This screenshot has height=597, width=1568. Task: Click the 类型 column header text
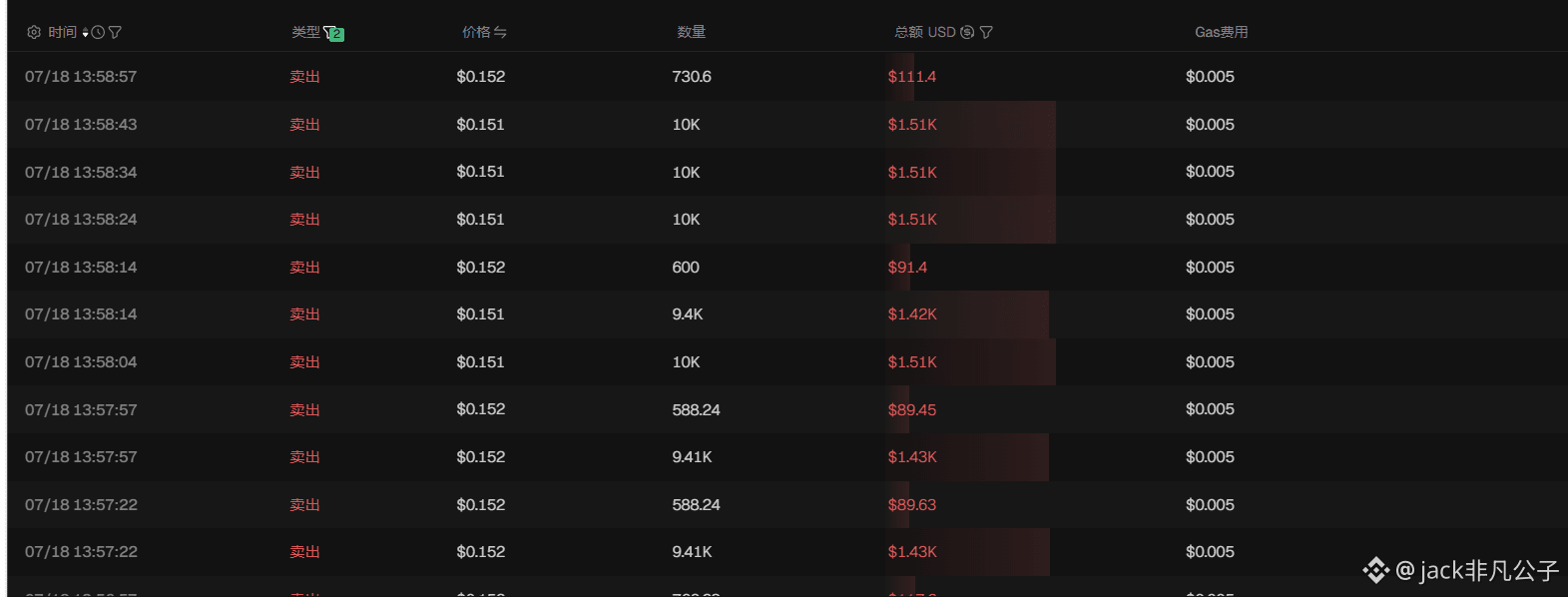(x=305, y=32)
